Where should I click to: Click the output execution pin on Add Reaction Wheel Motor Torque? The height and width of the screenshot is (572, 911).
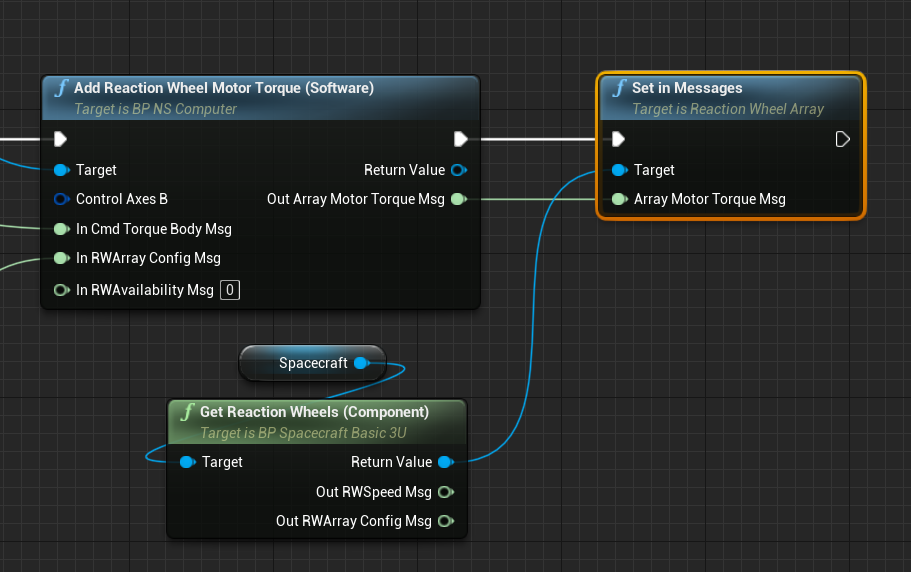click(x=460, y=139)
